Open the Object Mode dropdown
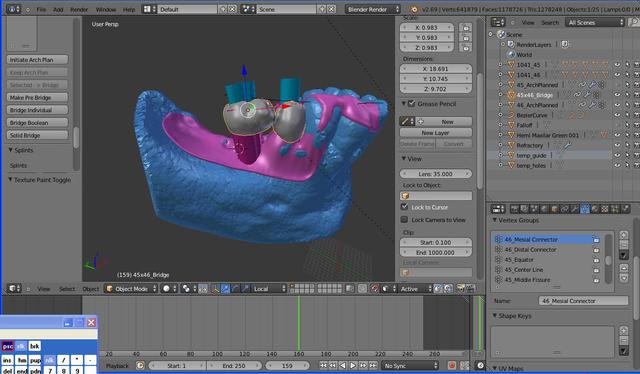640x374 pixels. coord(131,289)
